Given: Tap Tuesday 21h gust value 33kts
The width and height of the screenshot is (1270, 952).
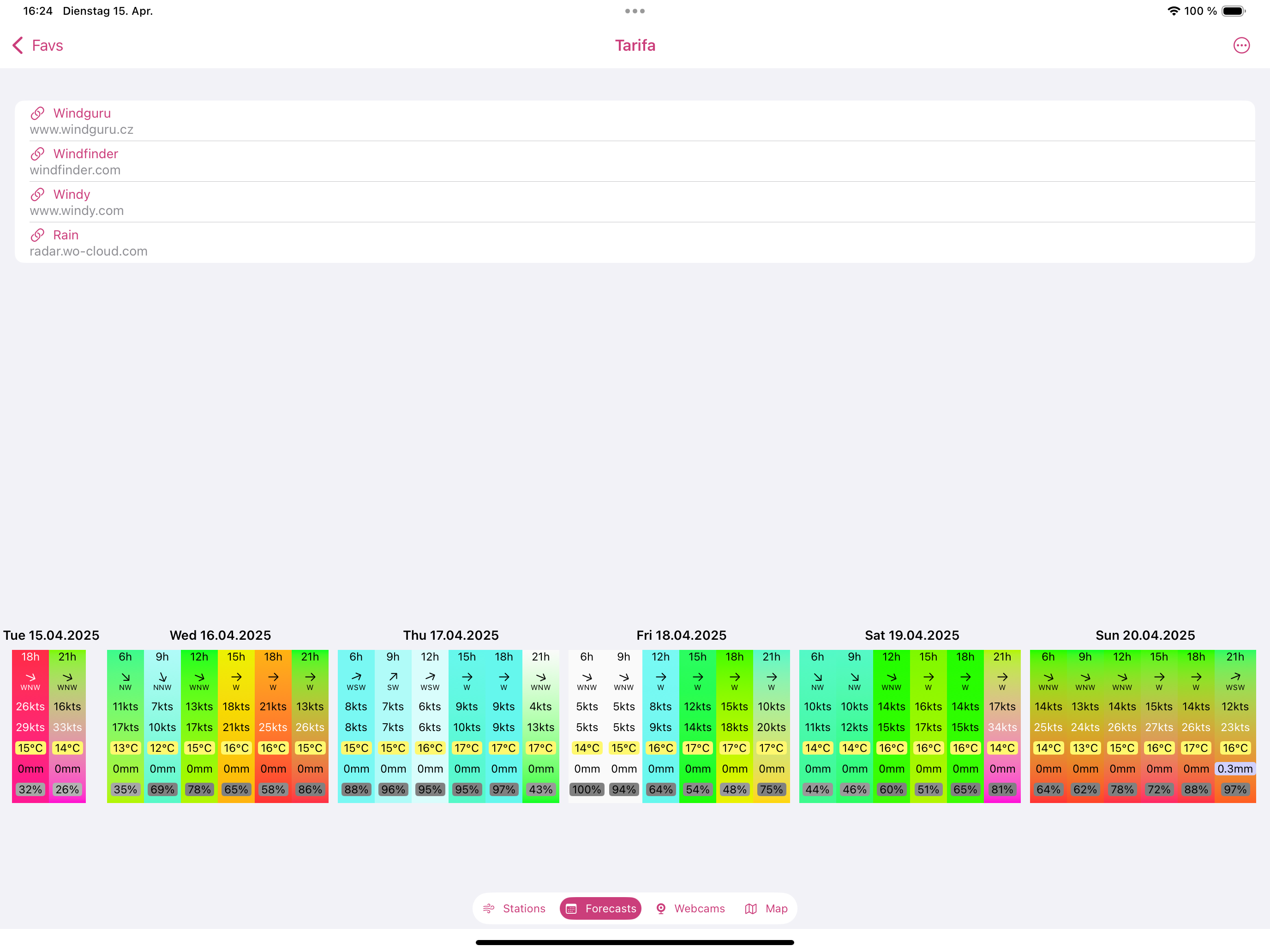Looking at the screenshot, I should (x=67, y=727).
